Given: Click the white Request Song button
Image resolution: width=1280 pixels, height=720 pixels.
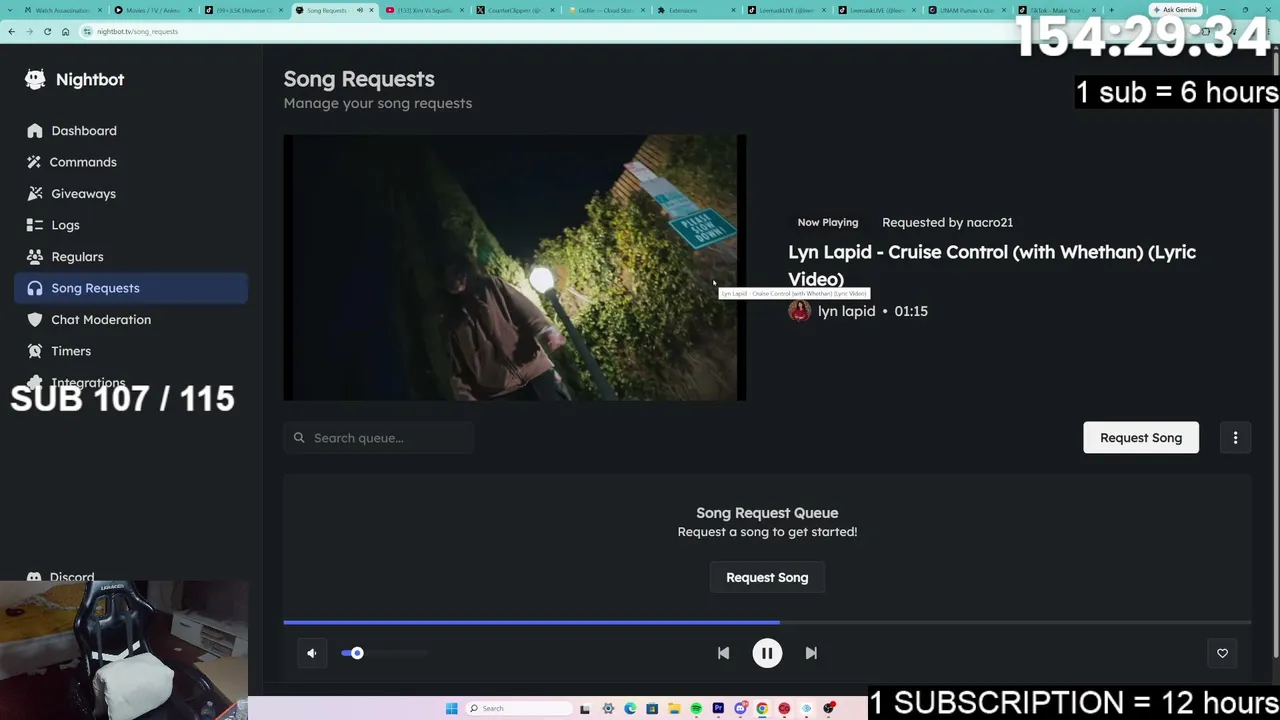Looking at the screenshot, I should 1141,438.
